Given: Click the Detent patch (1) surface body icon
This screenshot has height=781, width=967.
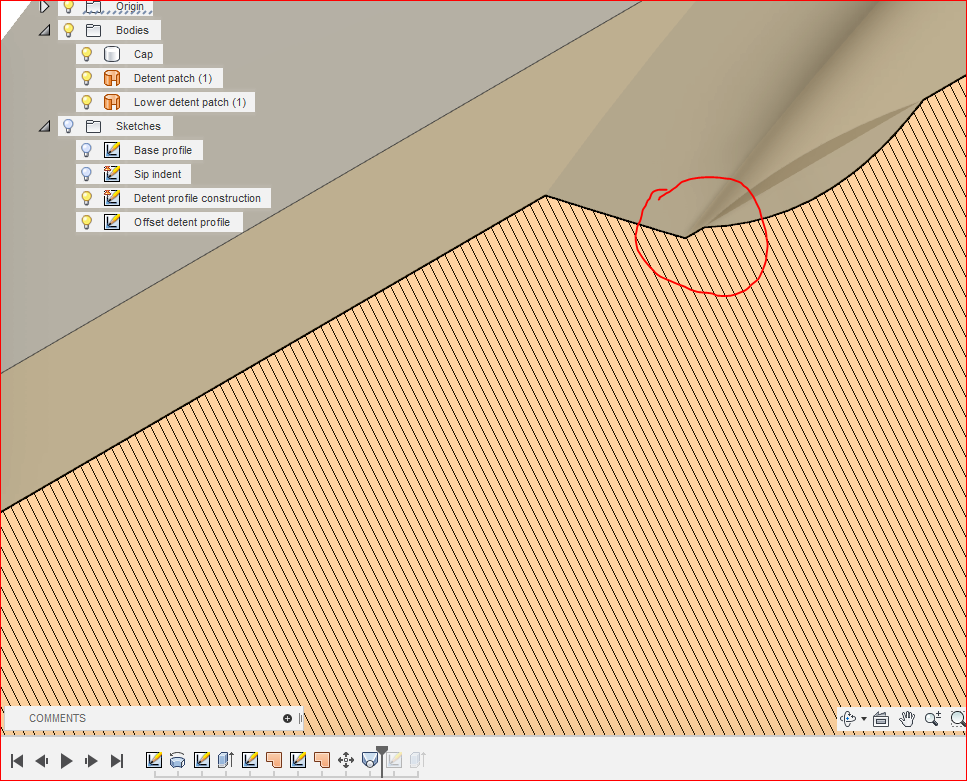Looking at the screenshot, I should (112, 78).
